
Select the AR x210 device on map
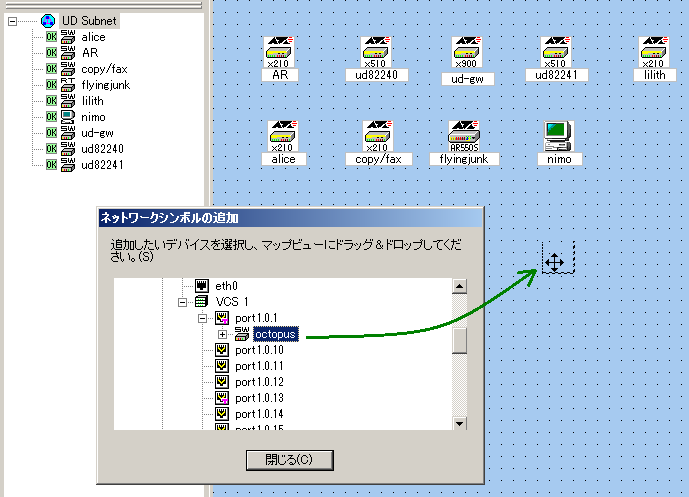click(x=279, y=52)
